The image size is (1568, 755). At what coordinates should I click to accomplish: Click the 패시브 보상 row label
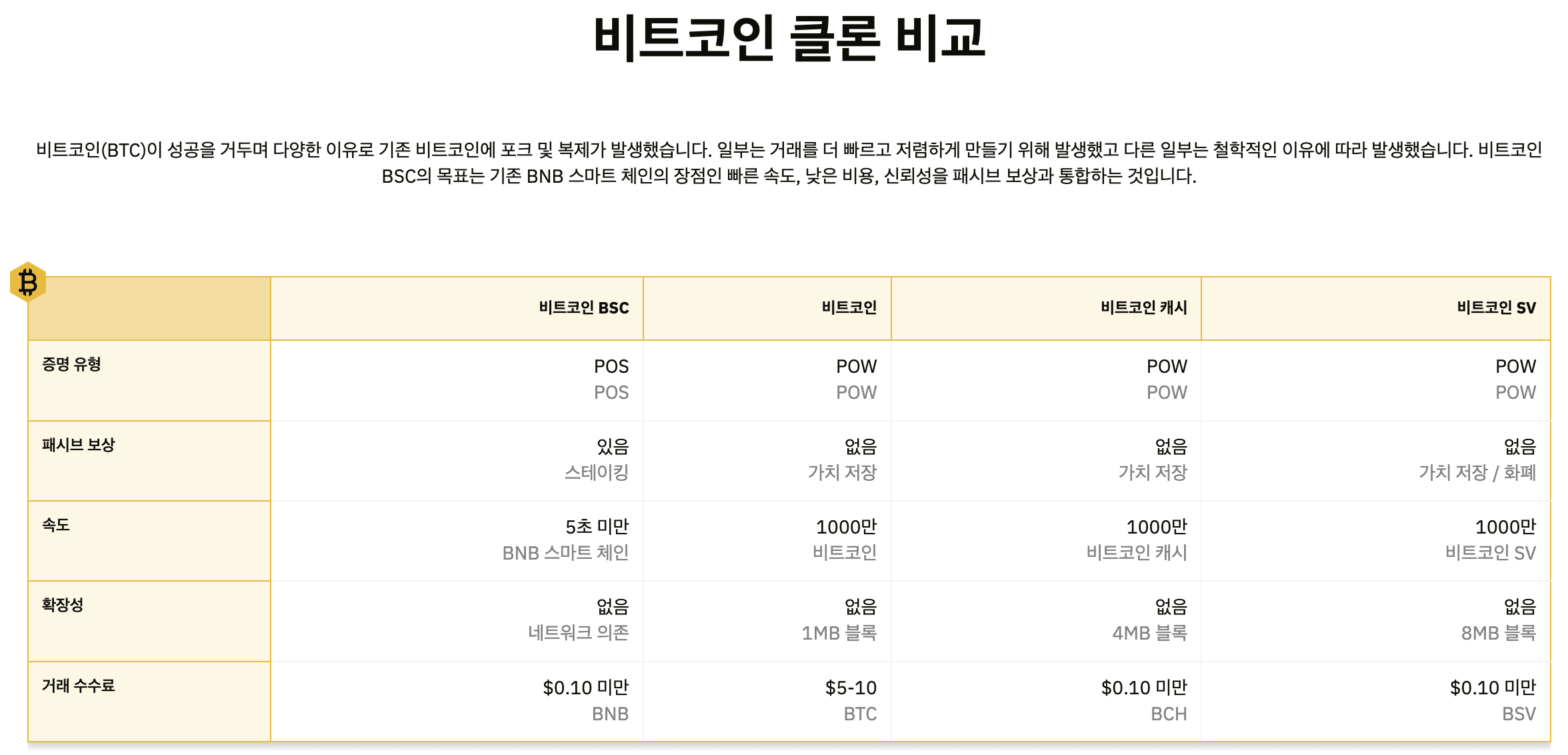[78, 445]
